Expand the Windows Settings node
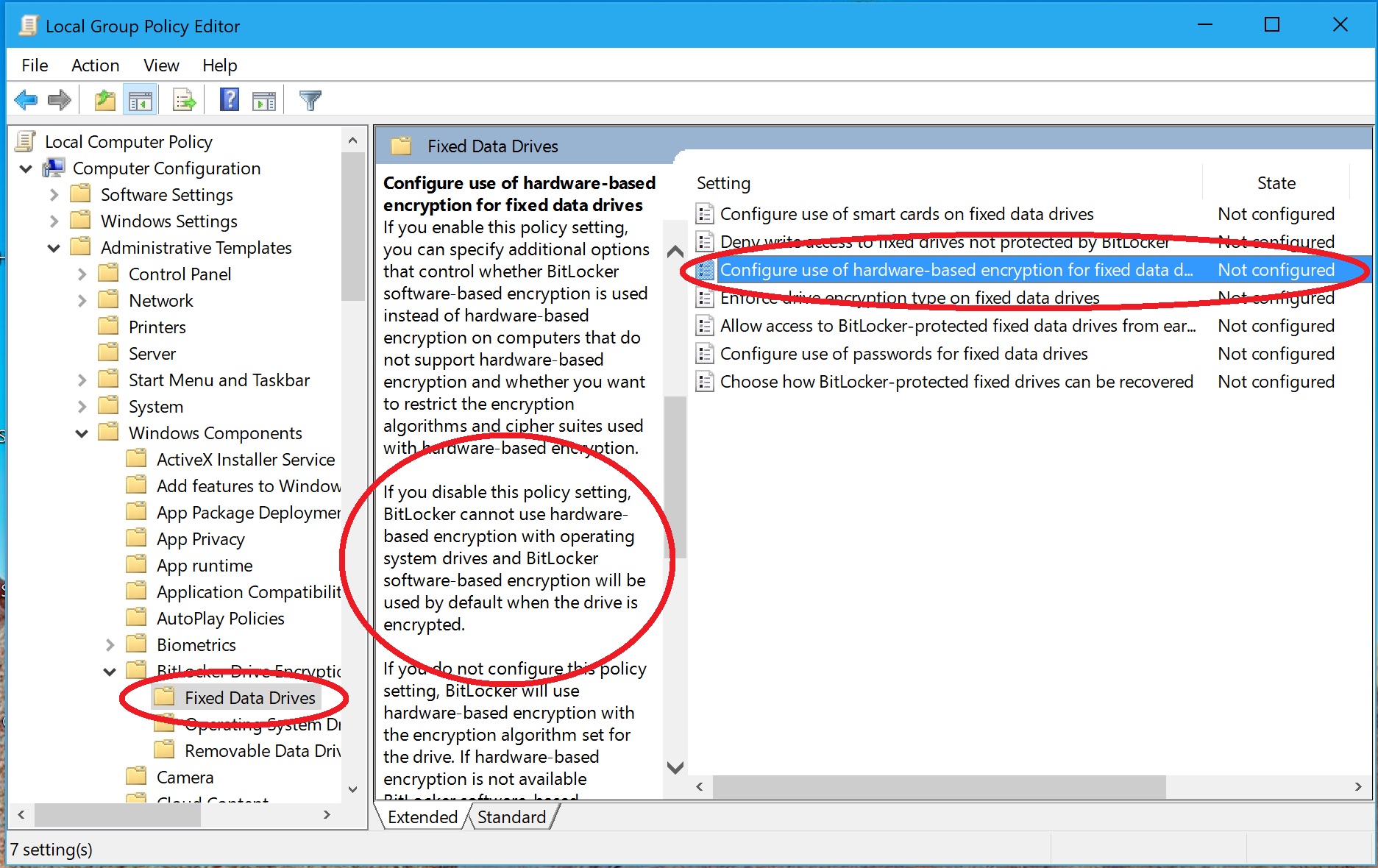The height and width of the screenshot is (868, 1378). pyautogui.click(x=54, y=221)
